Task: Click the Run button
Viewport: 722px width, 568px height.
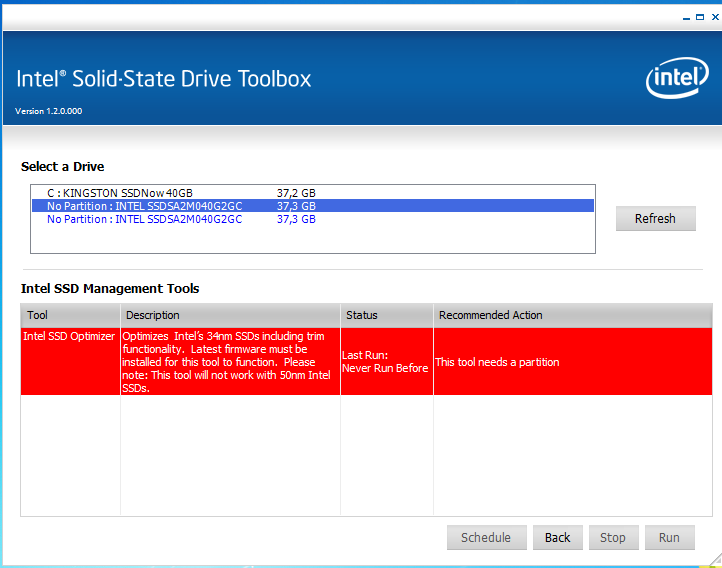Action: coord(670,537)
